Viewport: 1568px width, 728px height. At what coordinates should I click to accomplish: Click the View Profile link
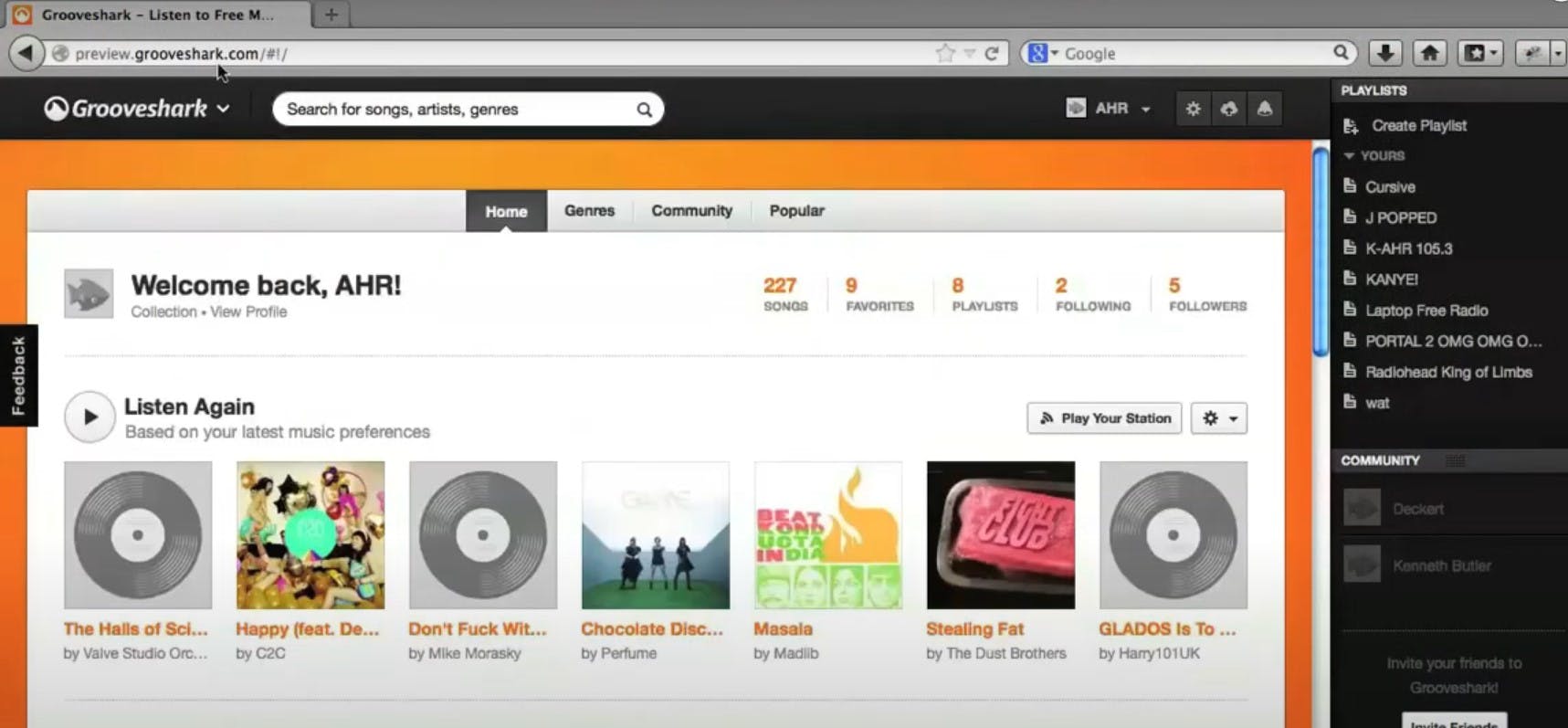pyautogui.click(x=248, y=311)
